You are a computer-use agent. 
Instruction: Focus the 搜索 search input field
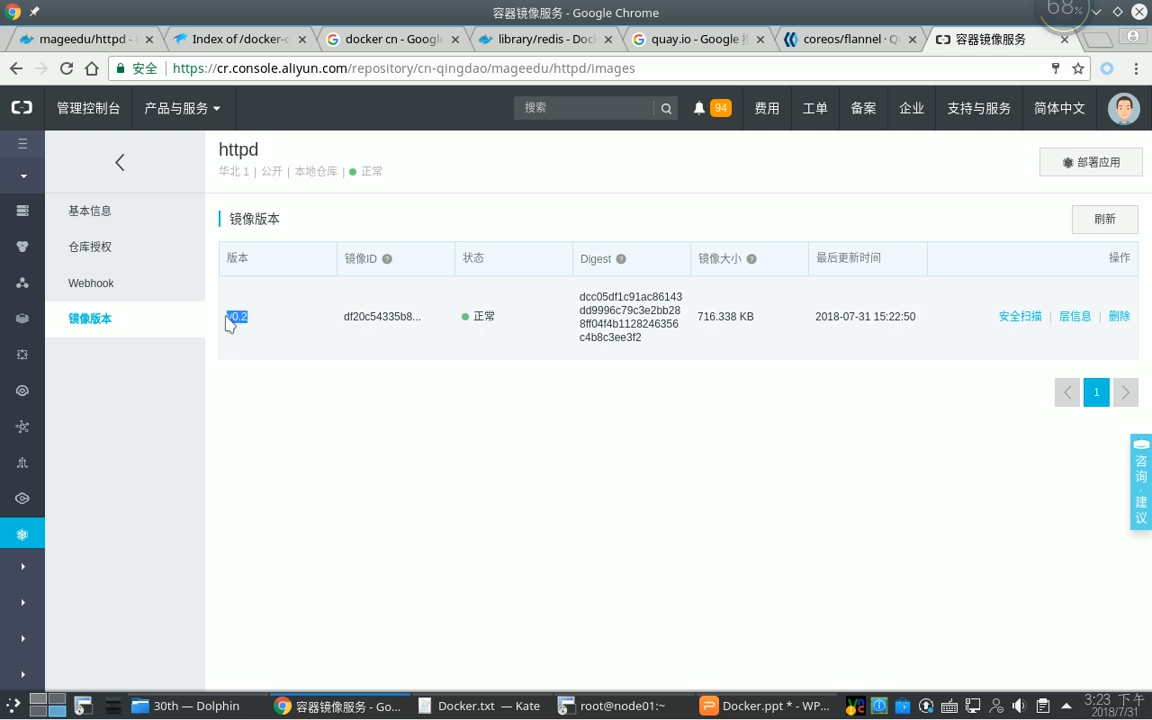[x=583, y=108]
